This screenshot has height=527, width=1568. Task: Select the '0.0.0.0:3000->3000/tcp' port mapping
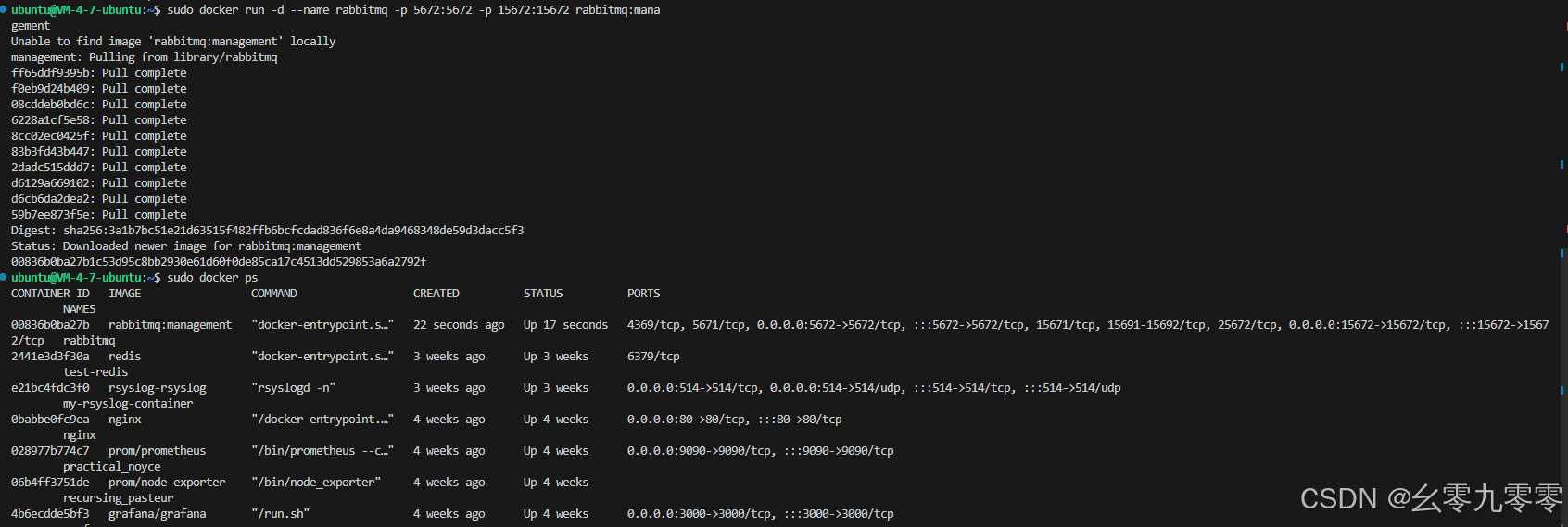(x=700, y=514)
